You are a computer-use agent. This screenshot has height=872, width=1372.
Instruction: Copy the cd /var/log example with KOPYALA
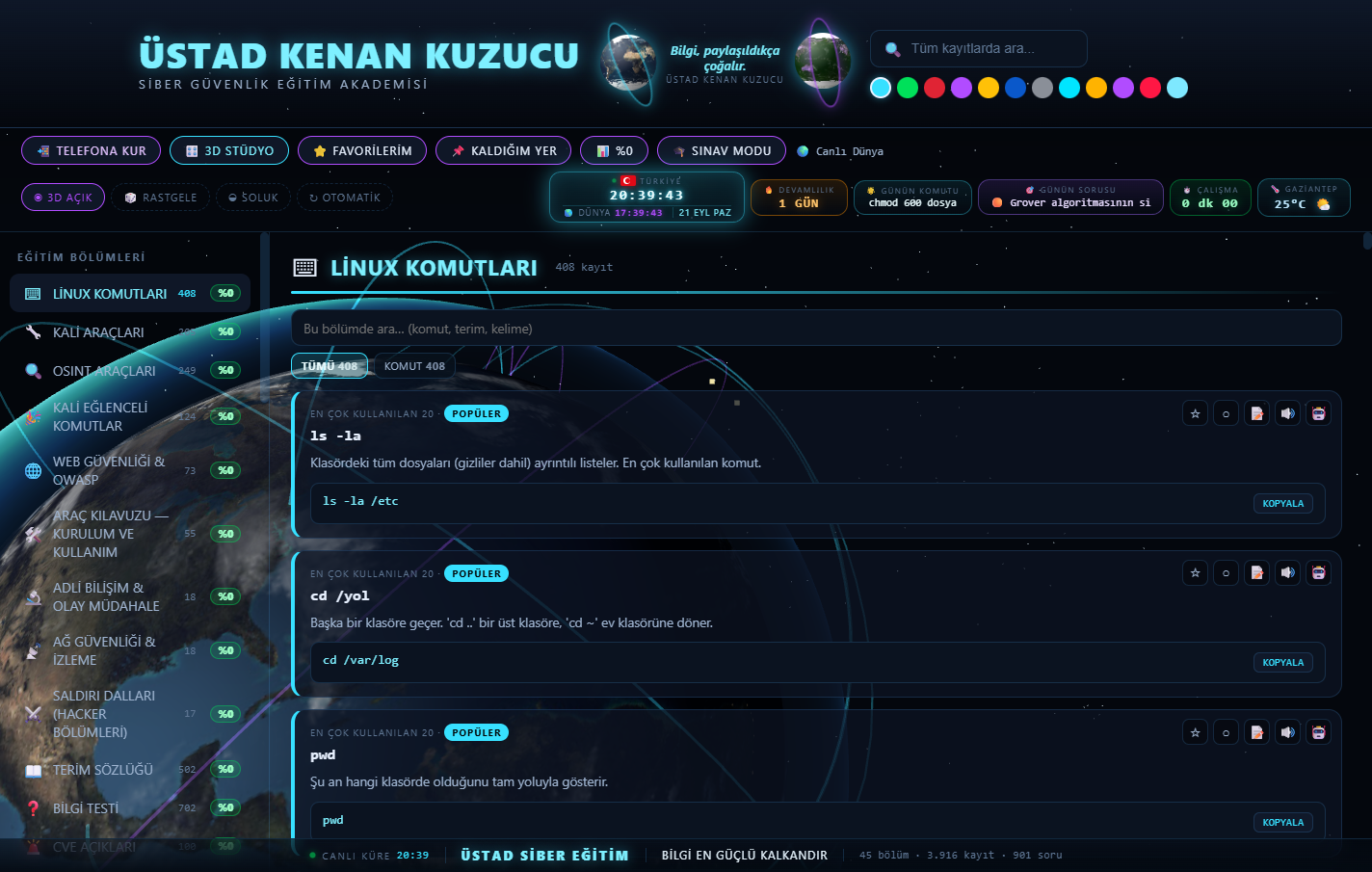1282,662
